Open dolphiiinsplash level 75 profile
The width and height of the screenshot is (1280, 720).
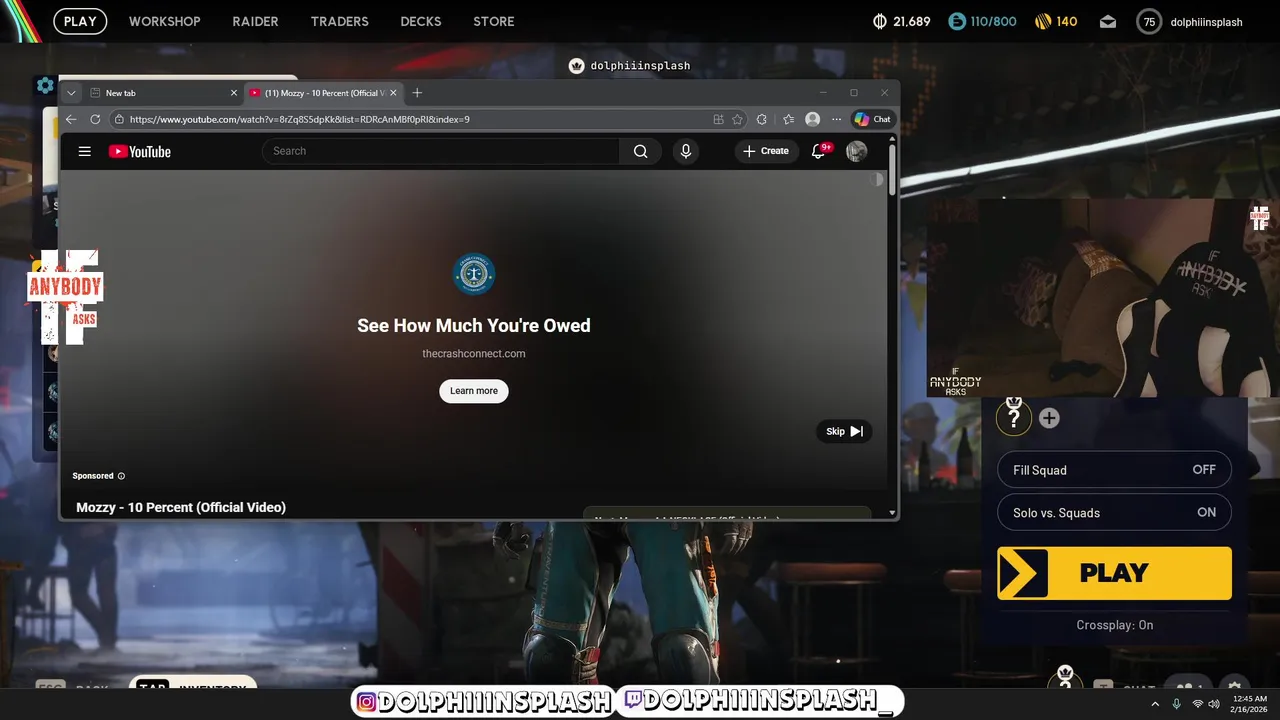(x=1190, y=22)
